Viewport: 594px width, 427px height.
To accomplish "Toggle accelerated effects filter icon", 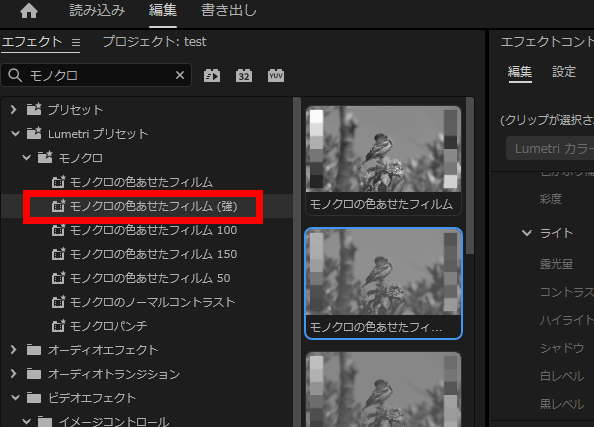I will click(212, 75).
